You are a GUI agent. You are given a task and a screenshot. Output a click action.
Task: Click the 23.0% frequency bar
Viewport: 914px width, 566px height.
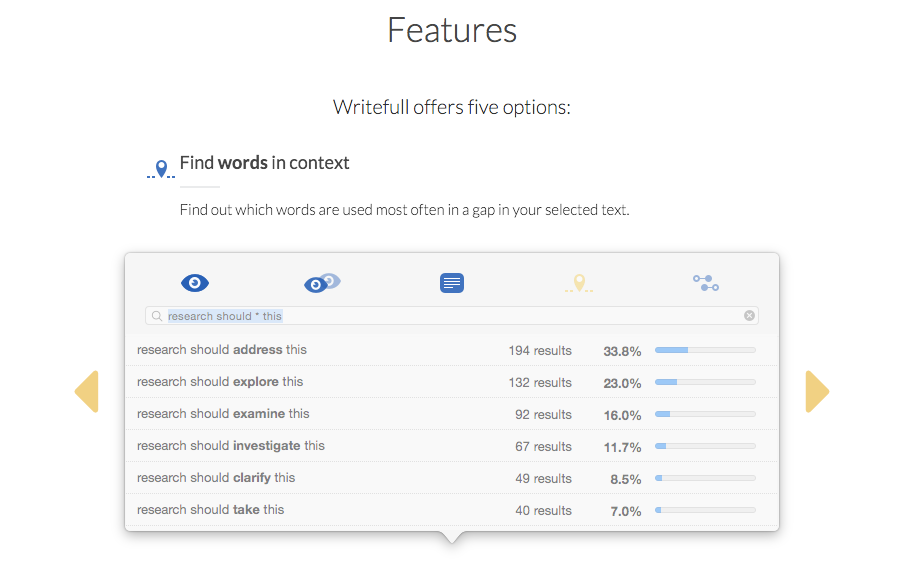705,382
